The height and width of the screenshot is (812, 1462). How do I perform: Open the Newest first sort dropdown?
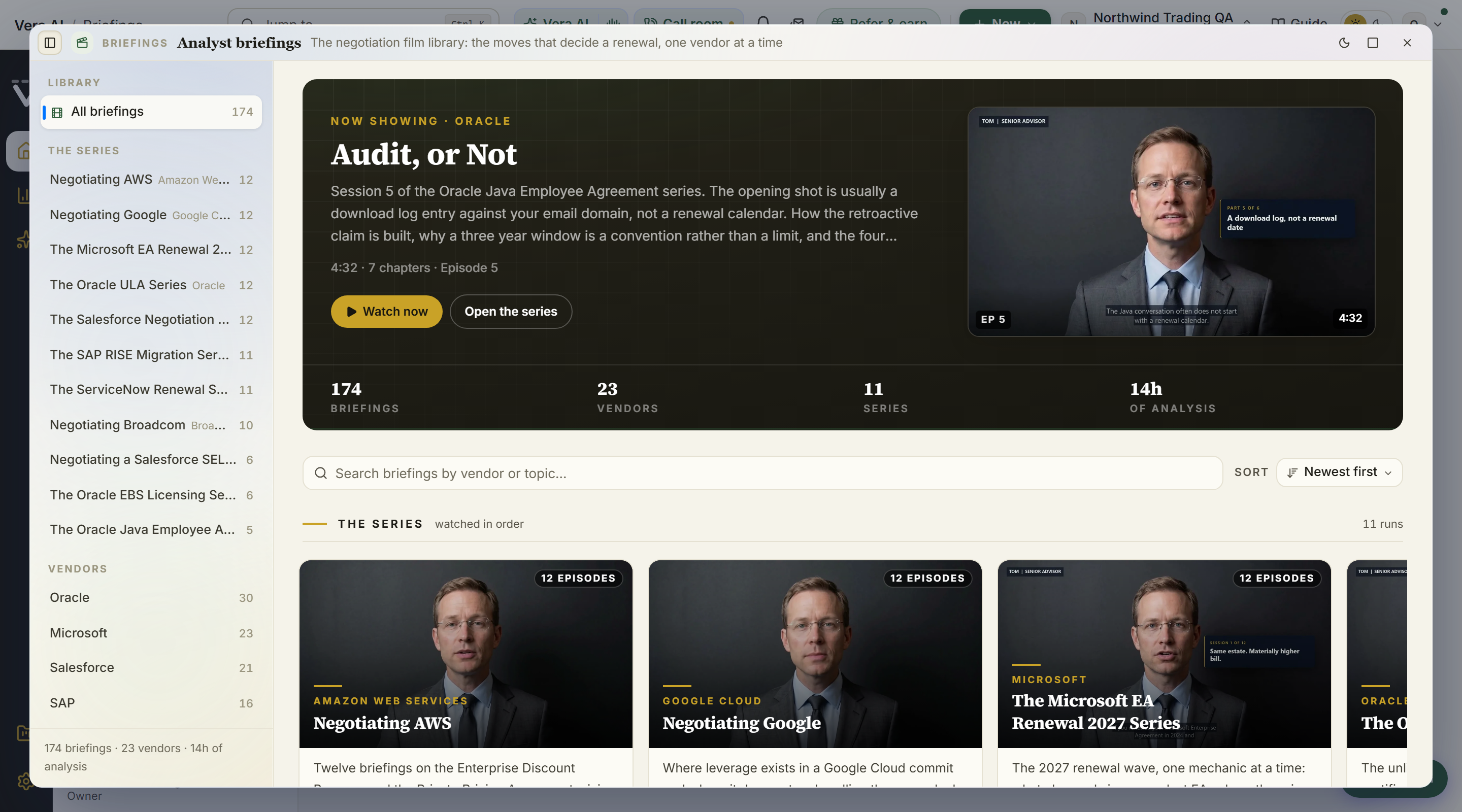[x=1340, y=472]
